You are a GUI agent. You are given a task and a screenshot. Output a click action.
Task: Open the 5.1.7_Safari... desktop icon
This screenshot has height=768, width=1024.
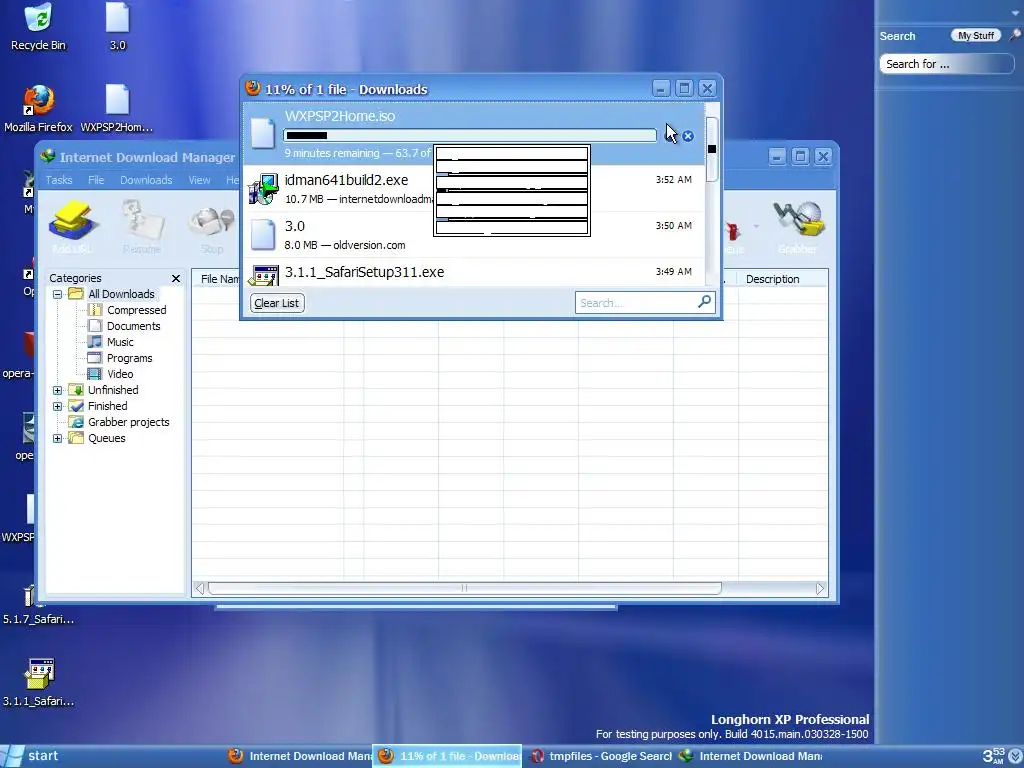[x=38, y=604]
